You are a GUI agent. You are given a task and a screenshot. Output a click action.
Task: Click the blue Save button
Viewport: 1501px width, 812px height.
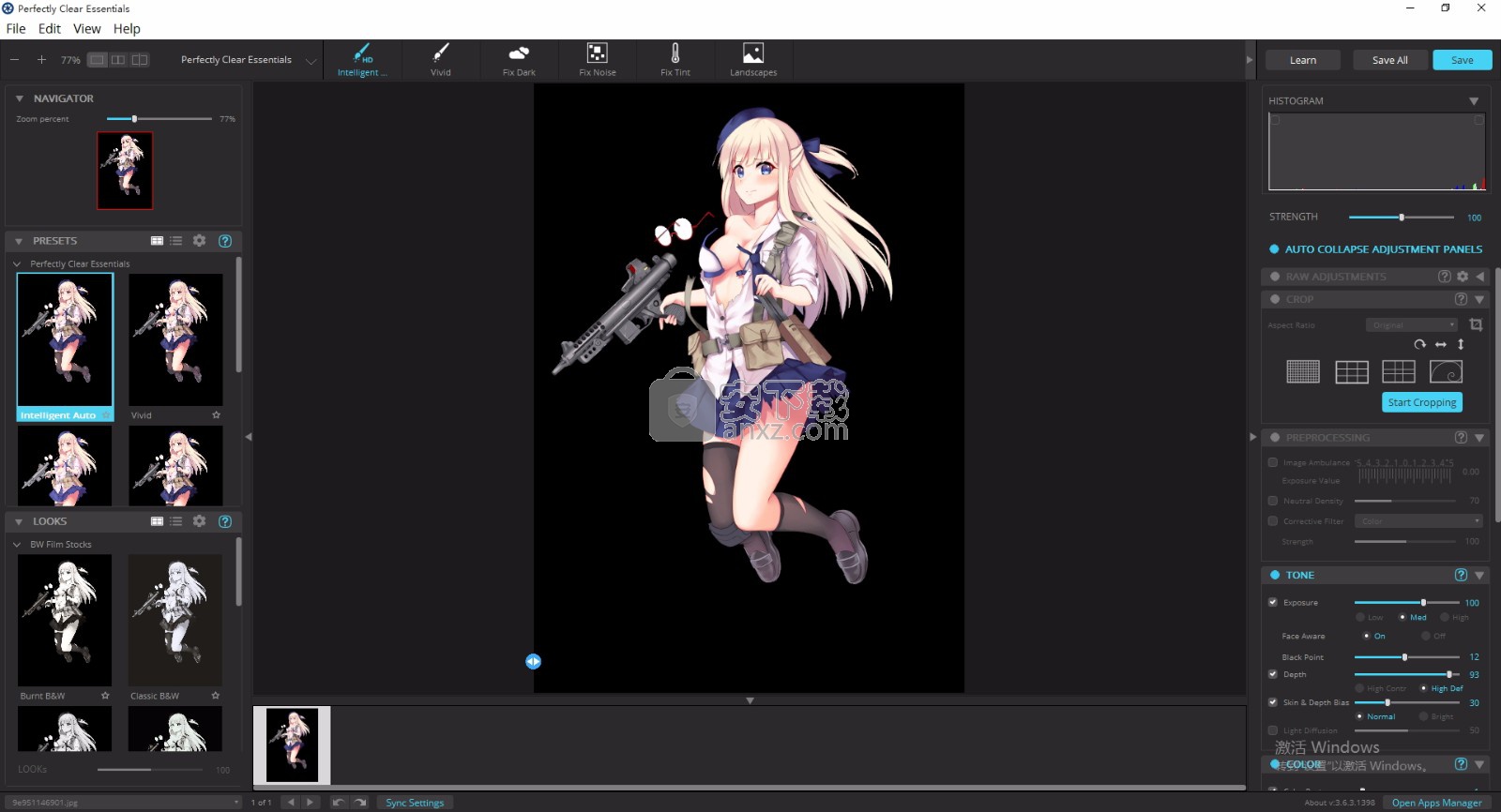(x=1463, y=60)
